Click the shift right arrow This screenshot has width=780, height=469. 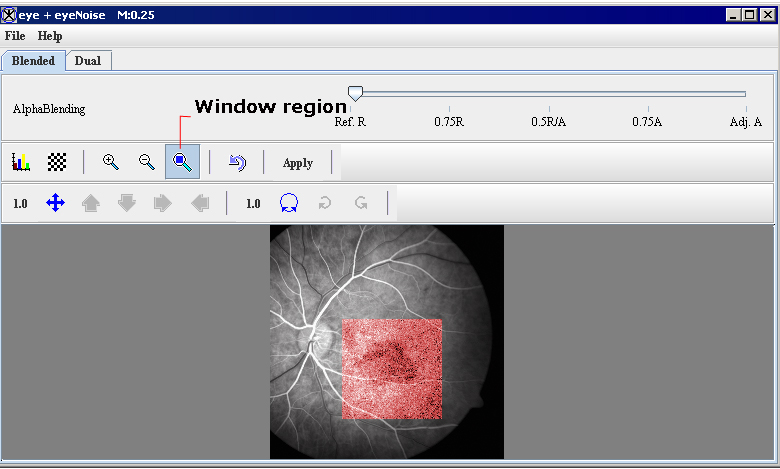point(163,203)
